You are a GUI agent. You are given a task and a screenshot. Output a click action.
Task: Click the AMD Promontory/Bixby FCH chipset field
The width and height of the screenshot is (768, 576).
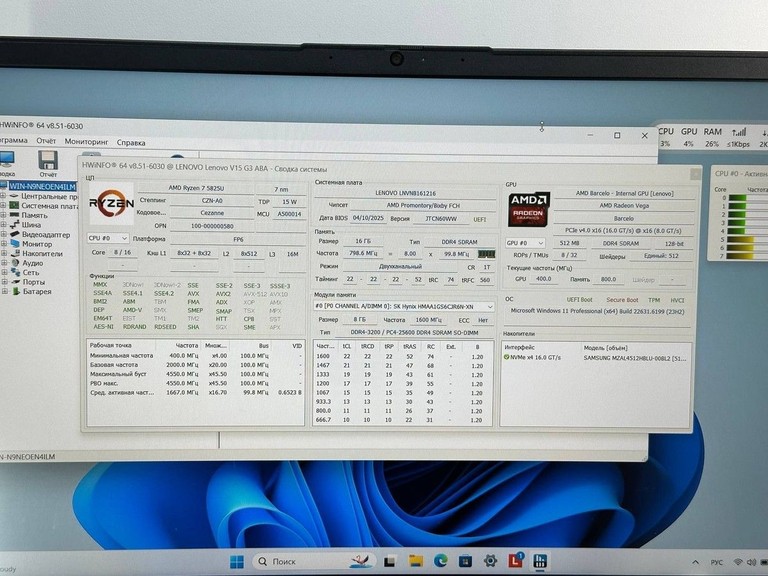[423, 206]
